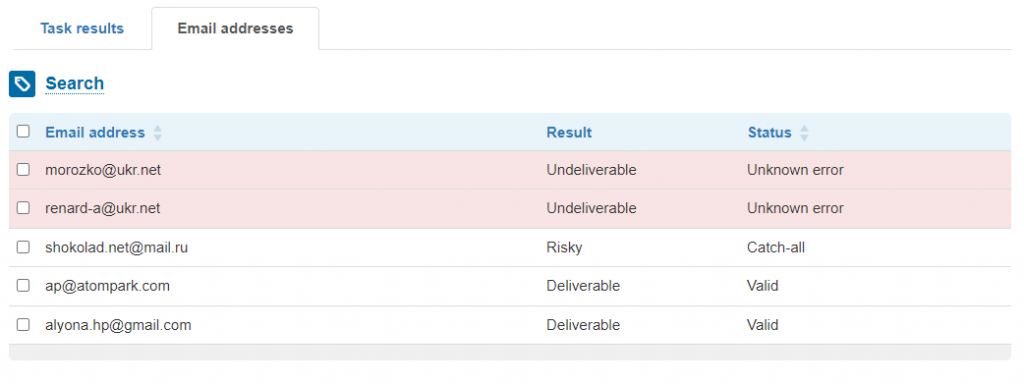The width and height of the screenshot is (1024, 384).
Task: Toggle the select-all checkbox in header
Action: [24, 131]
